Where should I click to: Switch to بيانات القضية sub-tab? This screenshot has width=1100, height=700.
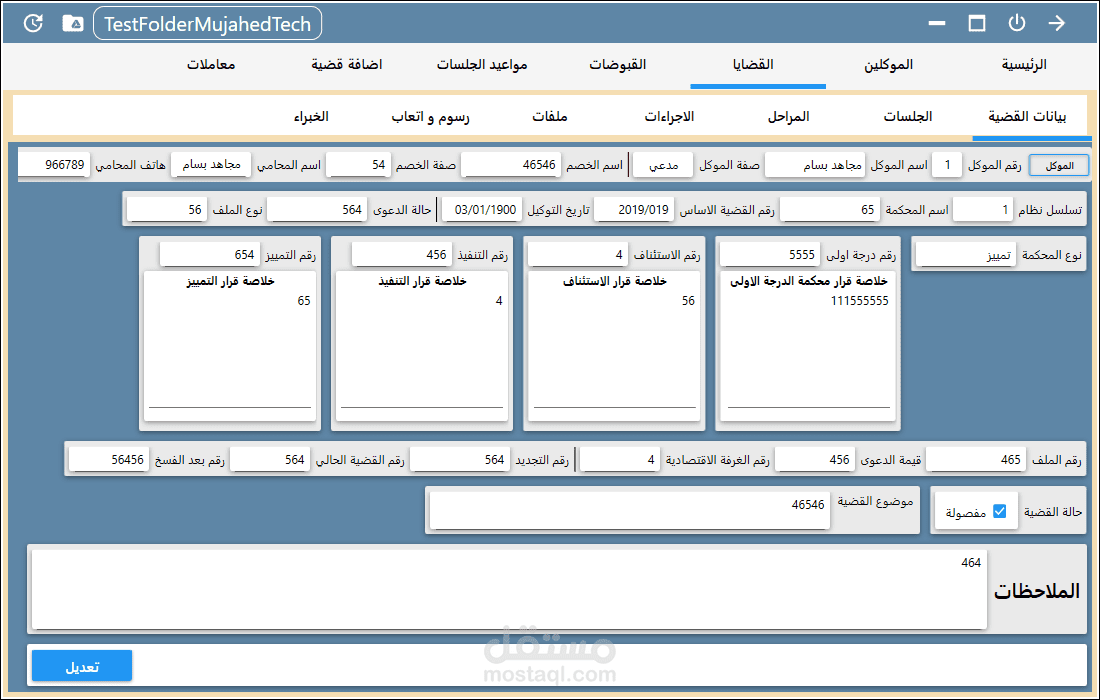pos(1027,116)
